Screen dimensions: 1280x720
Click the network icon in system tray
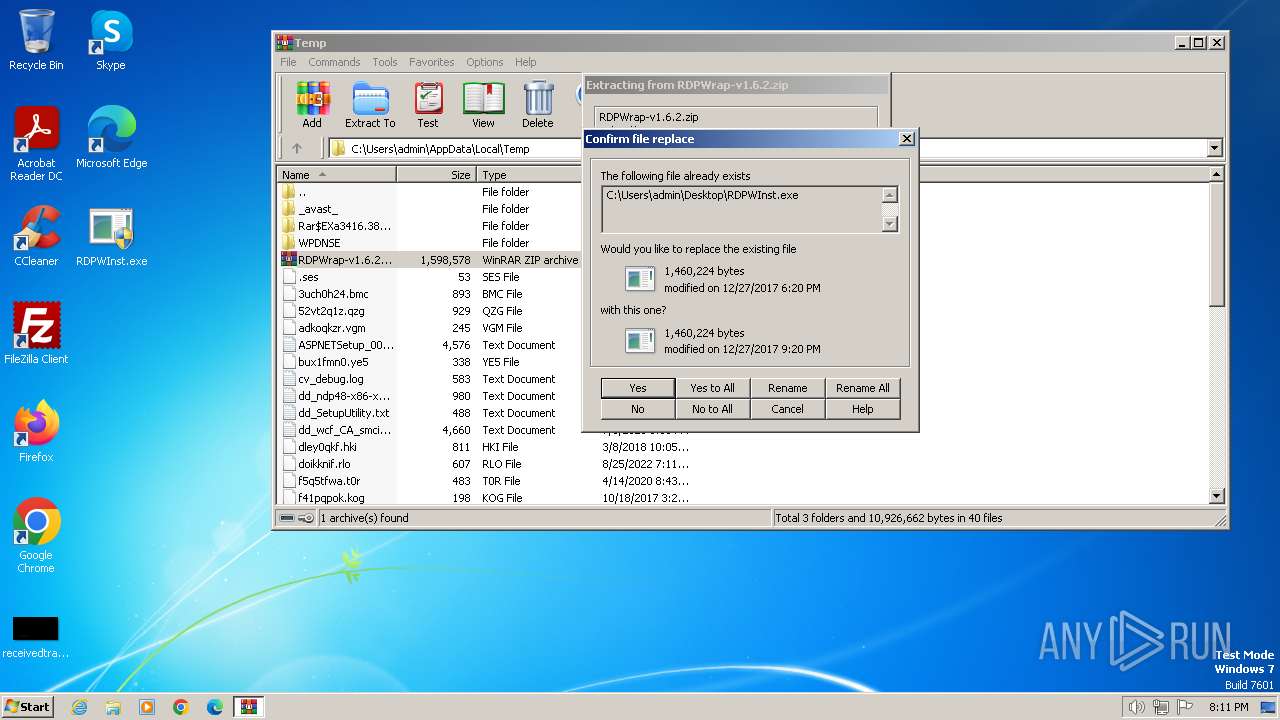(x=1161, y=707)
